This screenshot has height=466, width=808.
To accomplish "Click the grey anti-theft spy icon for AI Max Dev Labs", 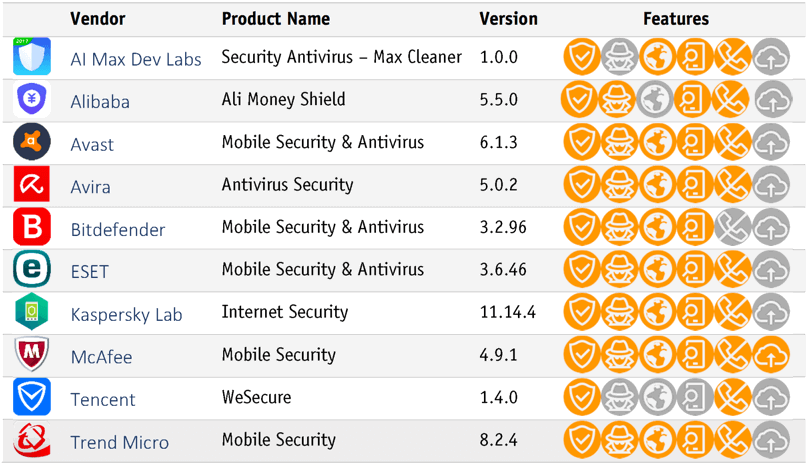I will pos(619,58).
